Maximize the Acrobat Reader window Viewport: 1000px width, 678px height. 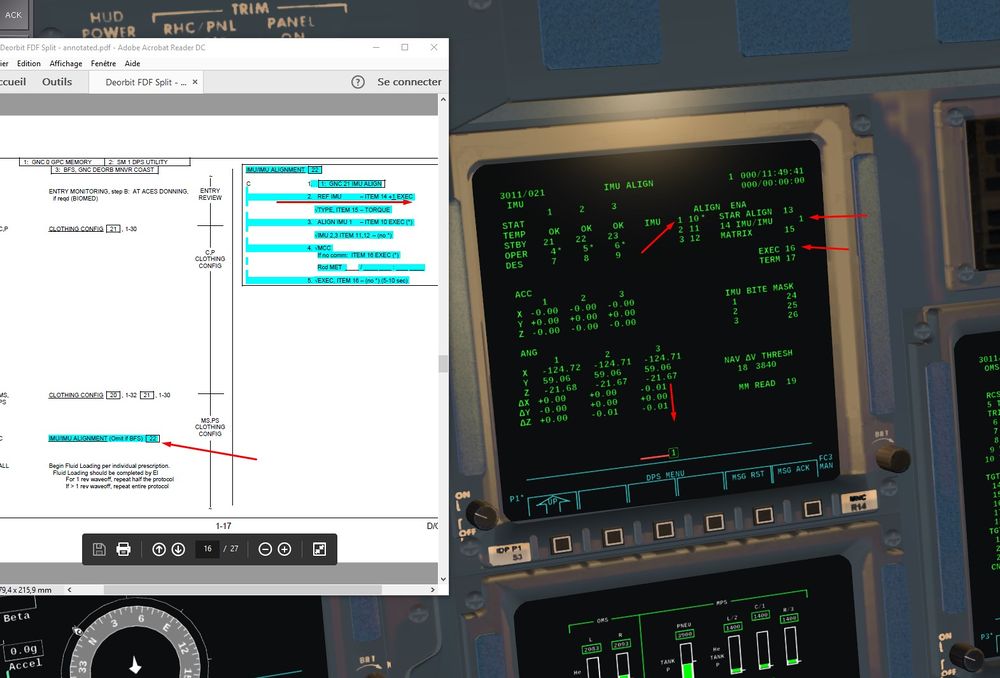[x=404, y=47]
